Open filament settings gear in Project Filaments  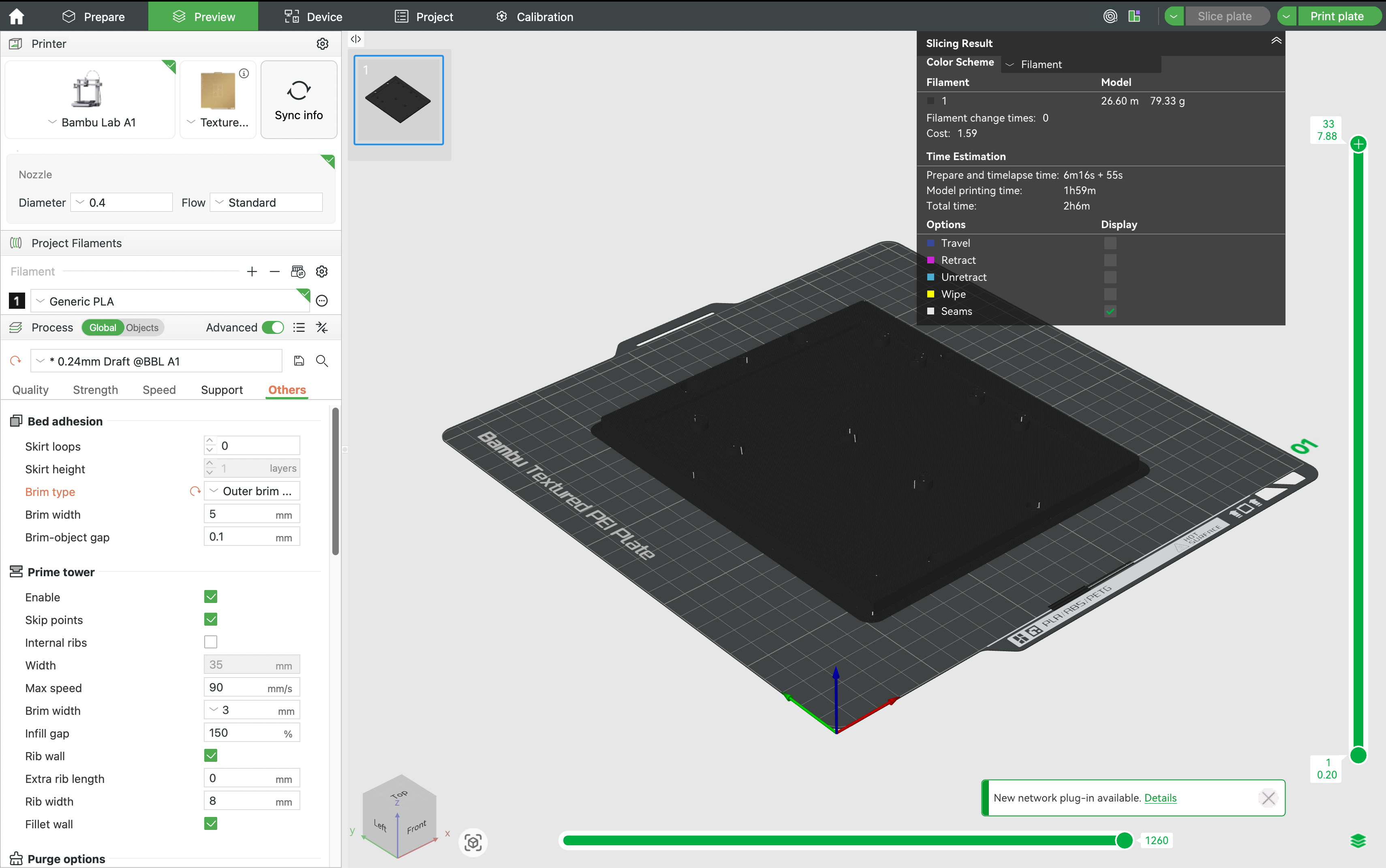click(322, 272)
